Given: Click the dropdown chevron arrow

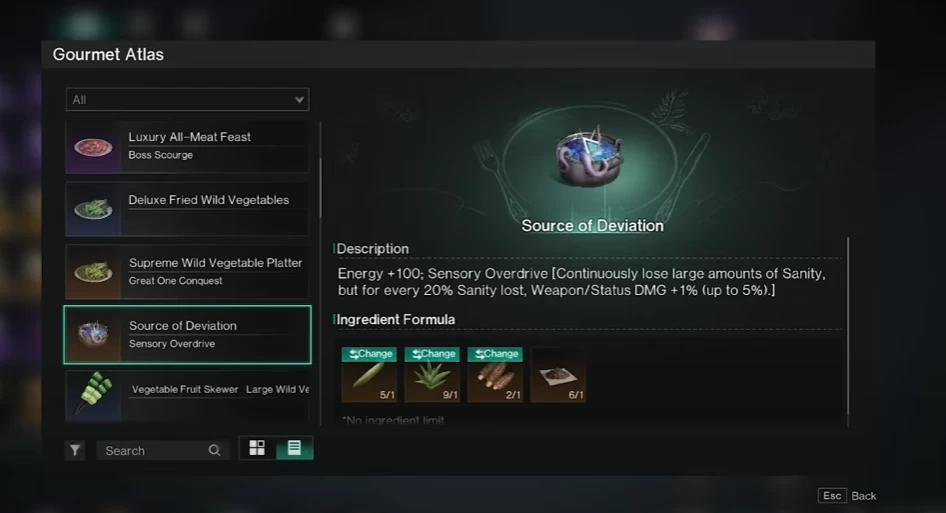Looking at the screenshot, I should (299, 100).
